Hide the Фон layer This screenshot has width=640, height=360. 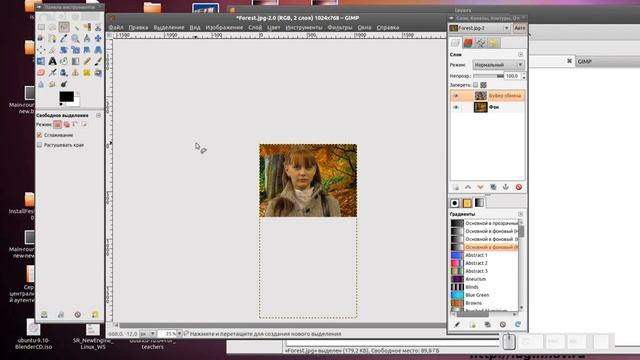(456, 107)
